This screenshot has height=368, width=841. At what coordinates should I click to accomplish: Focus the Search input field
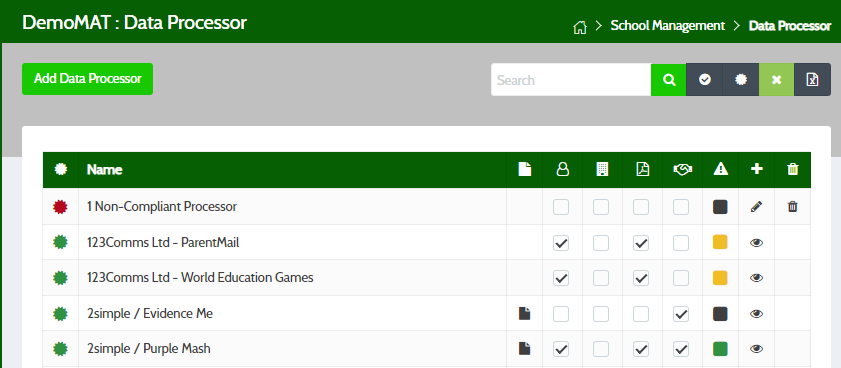[x=571, y=80]
